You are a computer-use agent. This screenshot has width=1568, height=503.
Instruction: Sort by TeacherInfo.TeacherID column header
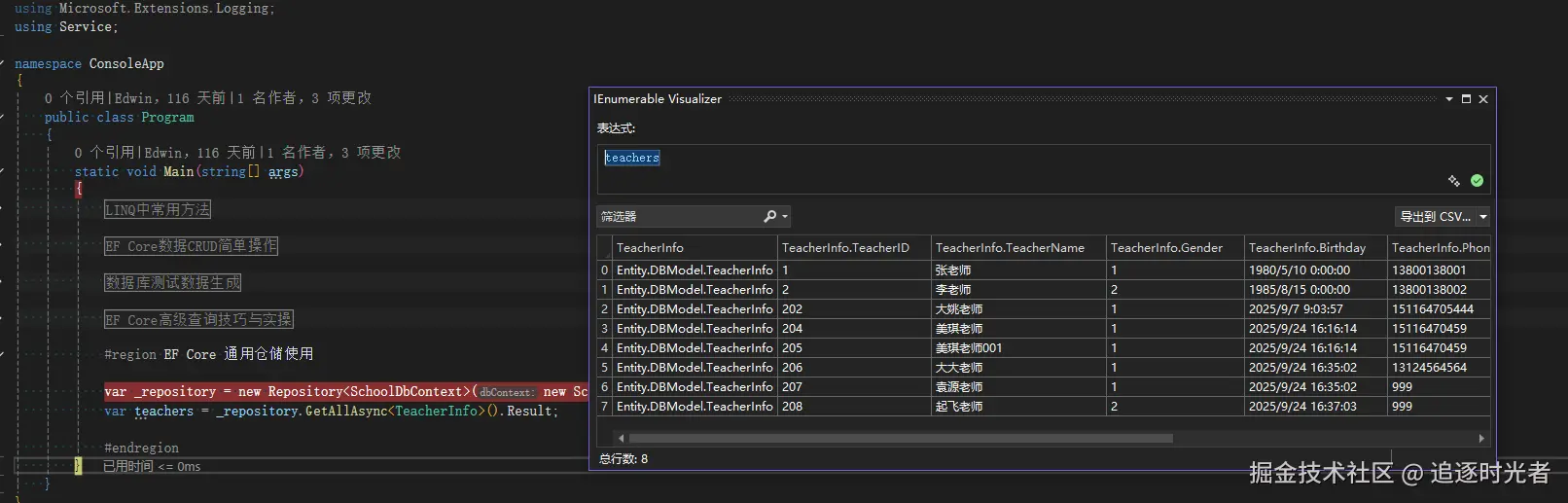(x=844, y=248)
